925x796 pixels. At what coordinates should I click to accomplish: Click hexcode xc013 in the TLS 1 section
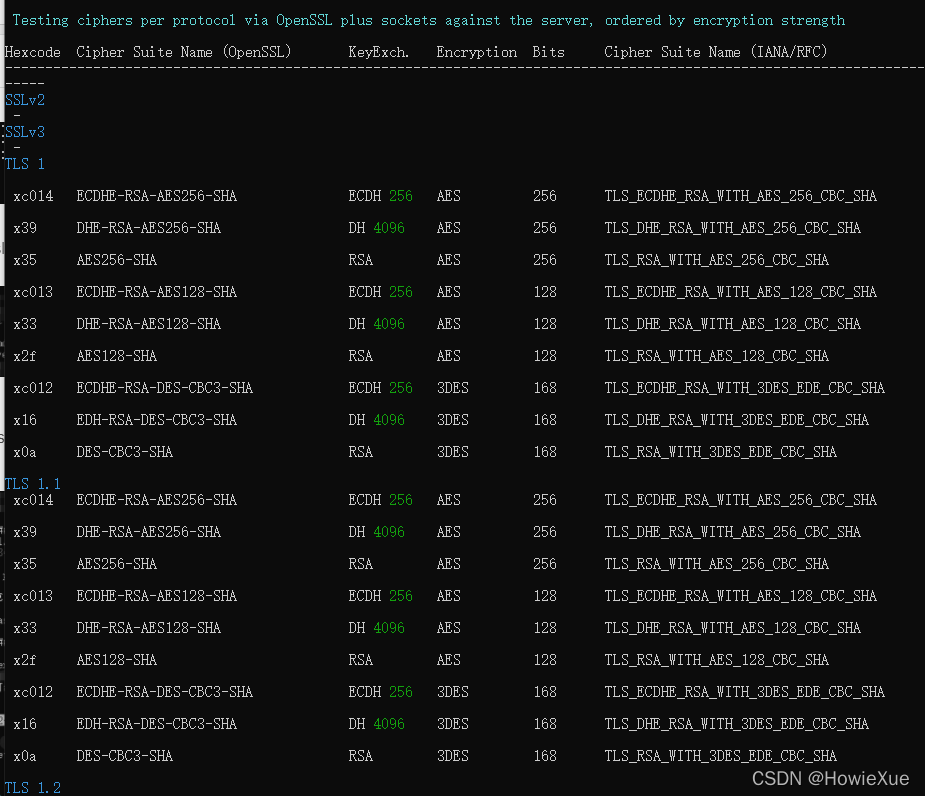[33, 292]
